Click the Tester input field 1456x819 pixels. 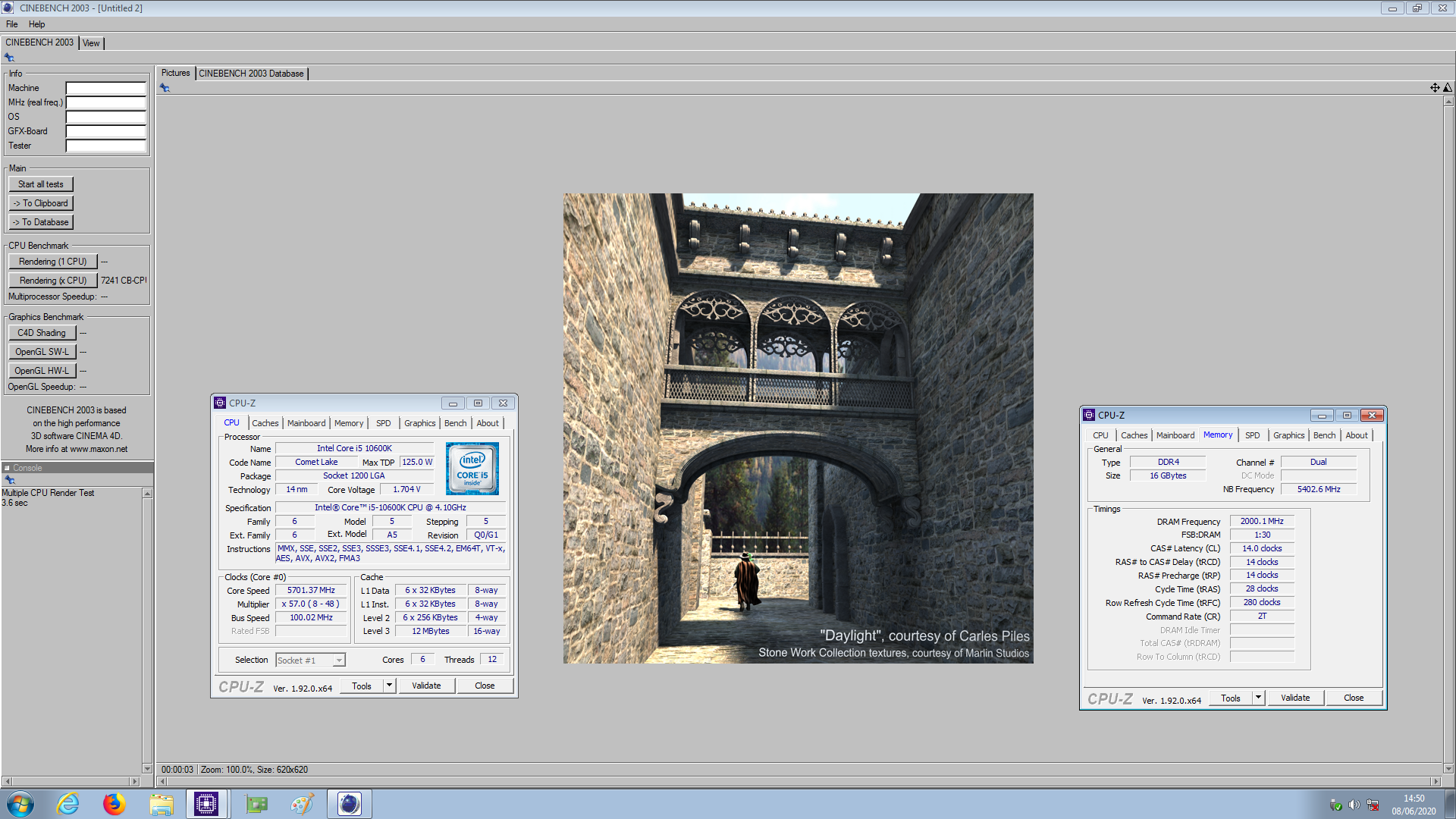click(x=105, y=146)
